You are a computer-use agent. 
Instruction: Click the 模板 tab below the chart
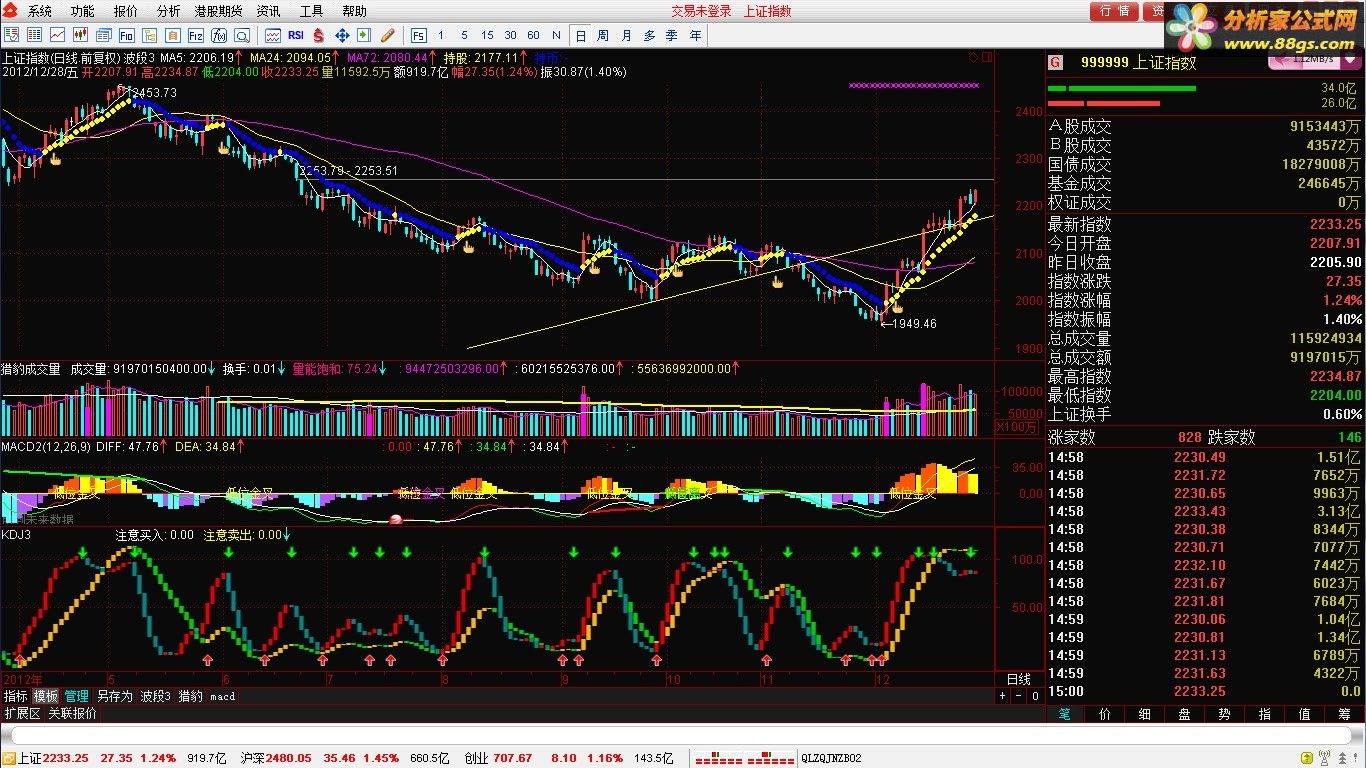46,696
